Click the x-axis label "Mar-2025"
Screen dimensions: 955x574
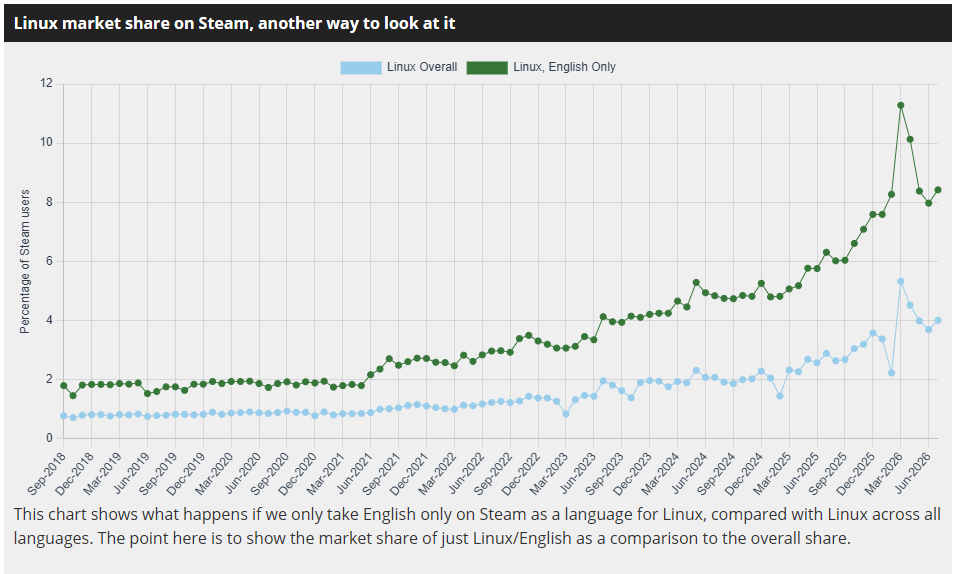pyautogui.click(x=774, y=473)
